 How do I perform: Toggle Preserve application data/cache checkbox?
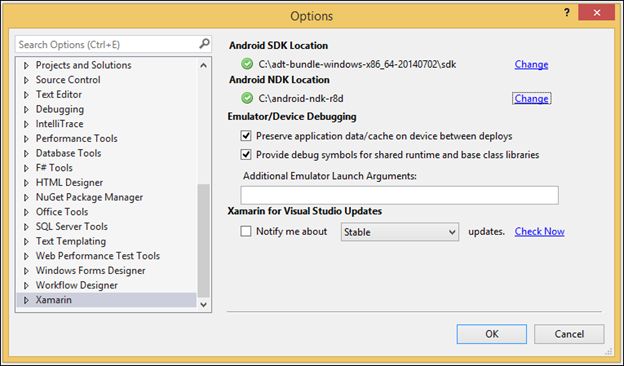point(246,136)
